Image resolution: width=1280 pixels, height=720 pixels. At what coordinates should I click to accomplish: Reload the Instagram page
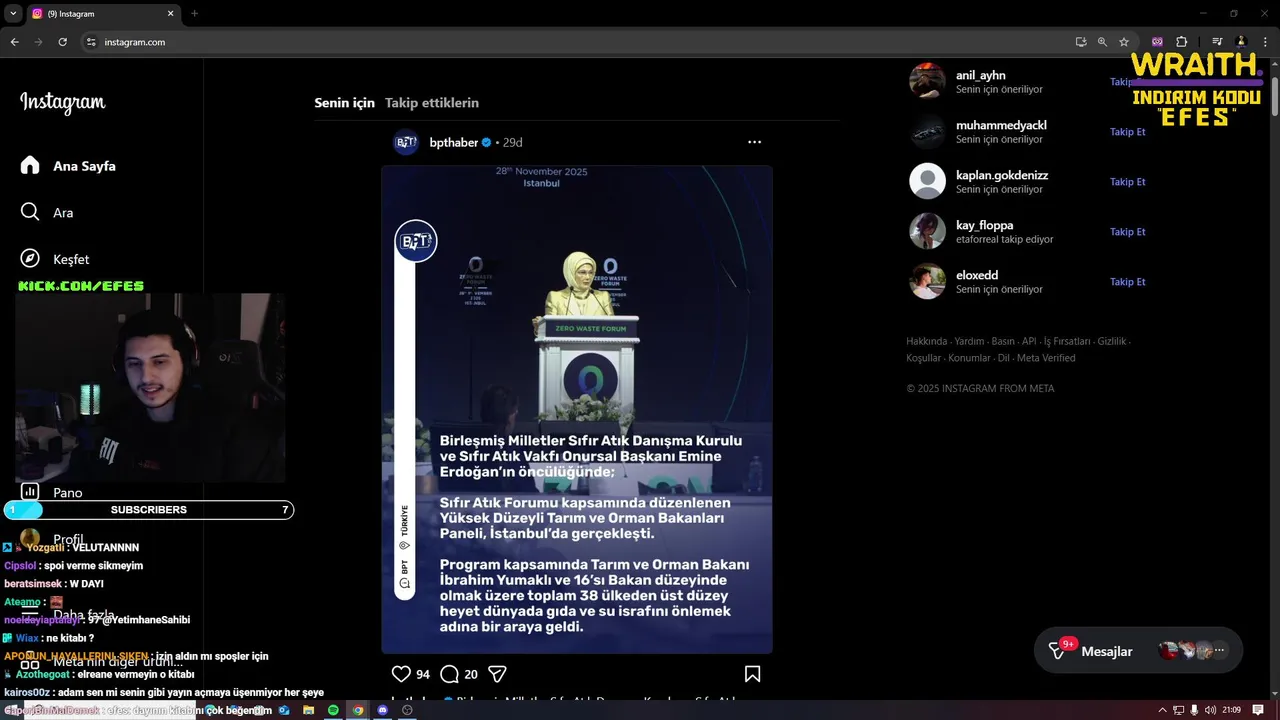point(62,42)
